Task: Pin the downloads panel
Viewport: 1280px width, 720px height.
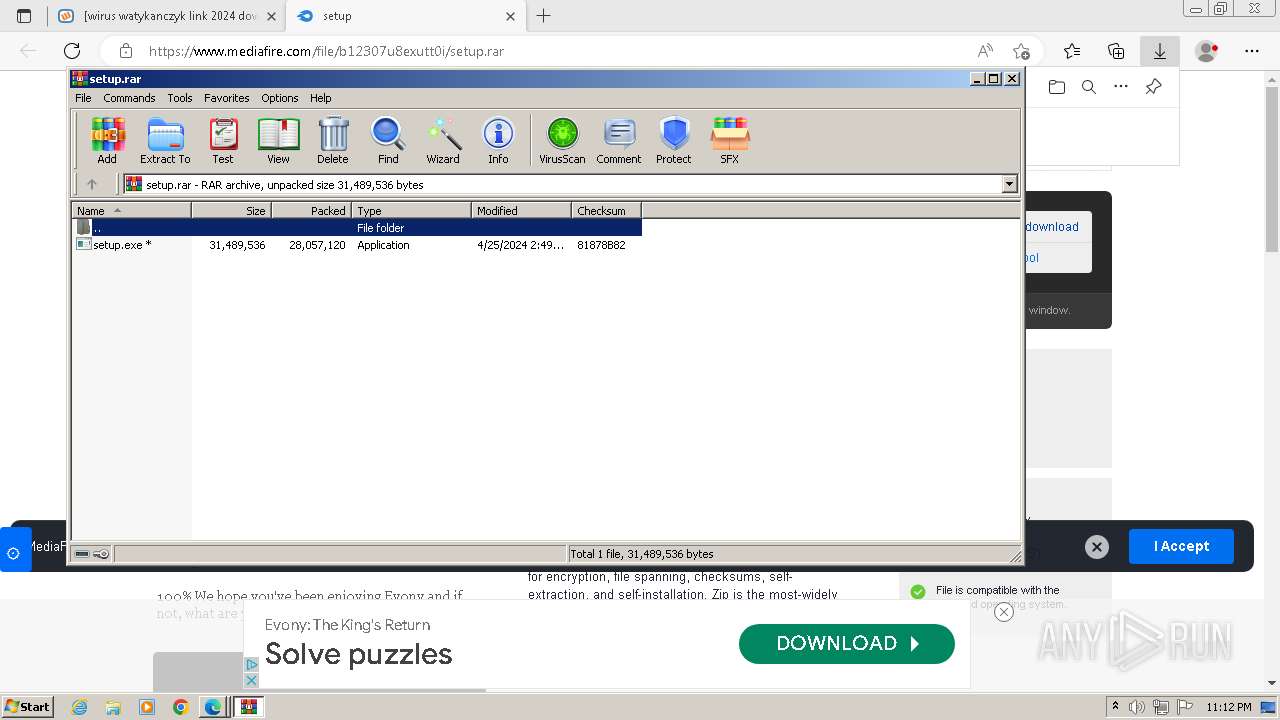Action: [x=1153, y=87]
